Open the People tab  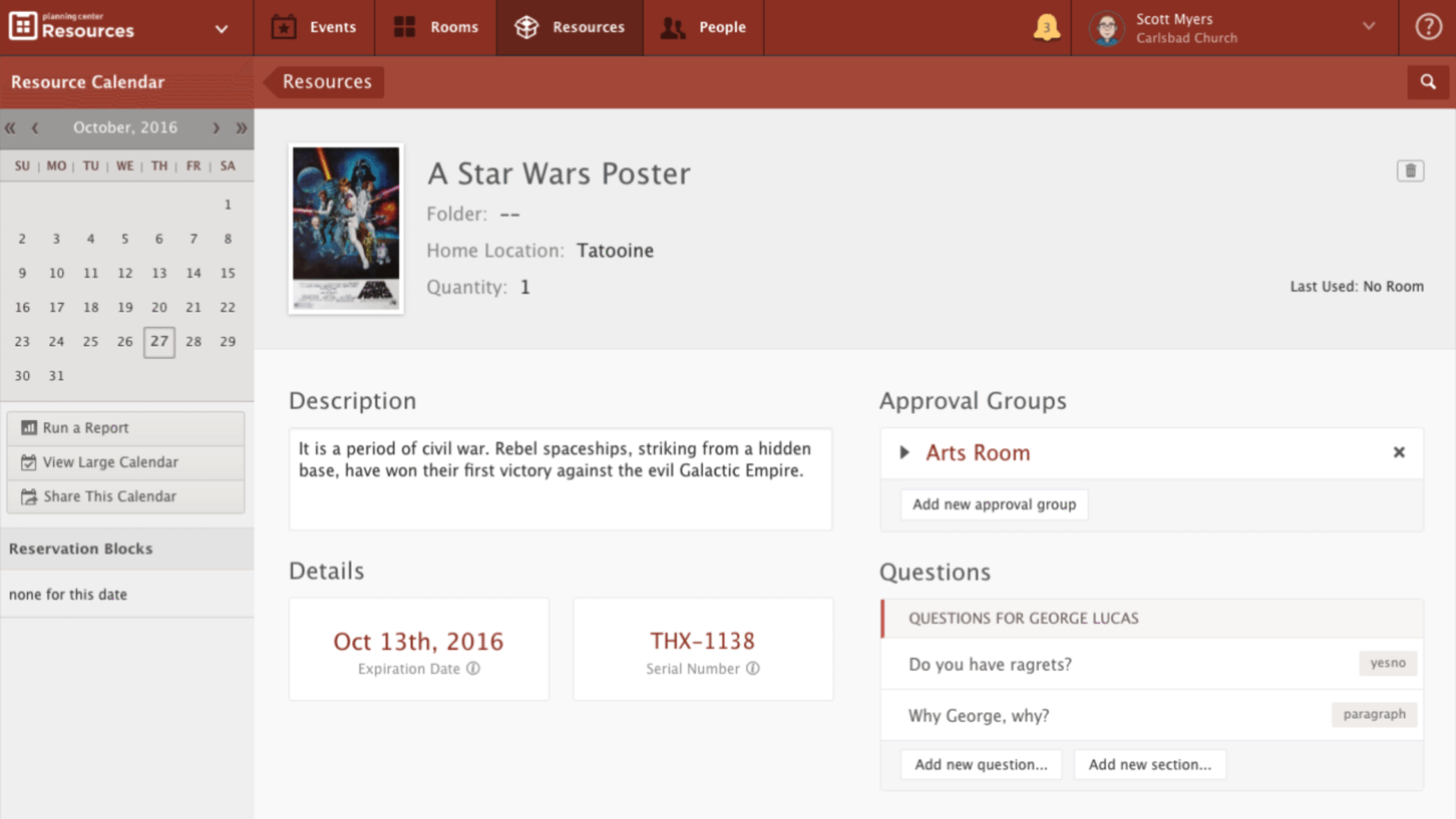pyautogui.click(x=704, y=27)
